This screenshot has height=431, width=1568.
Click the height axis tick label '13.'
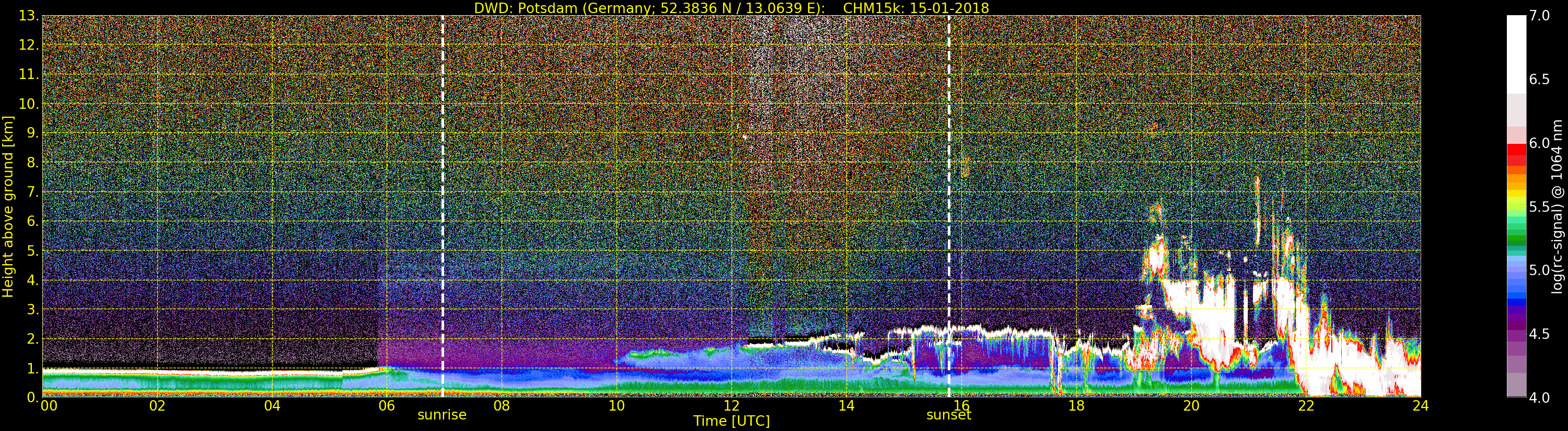pyautogui.click(x=29, y=16)
